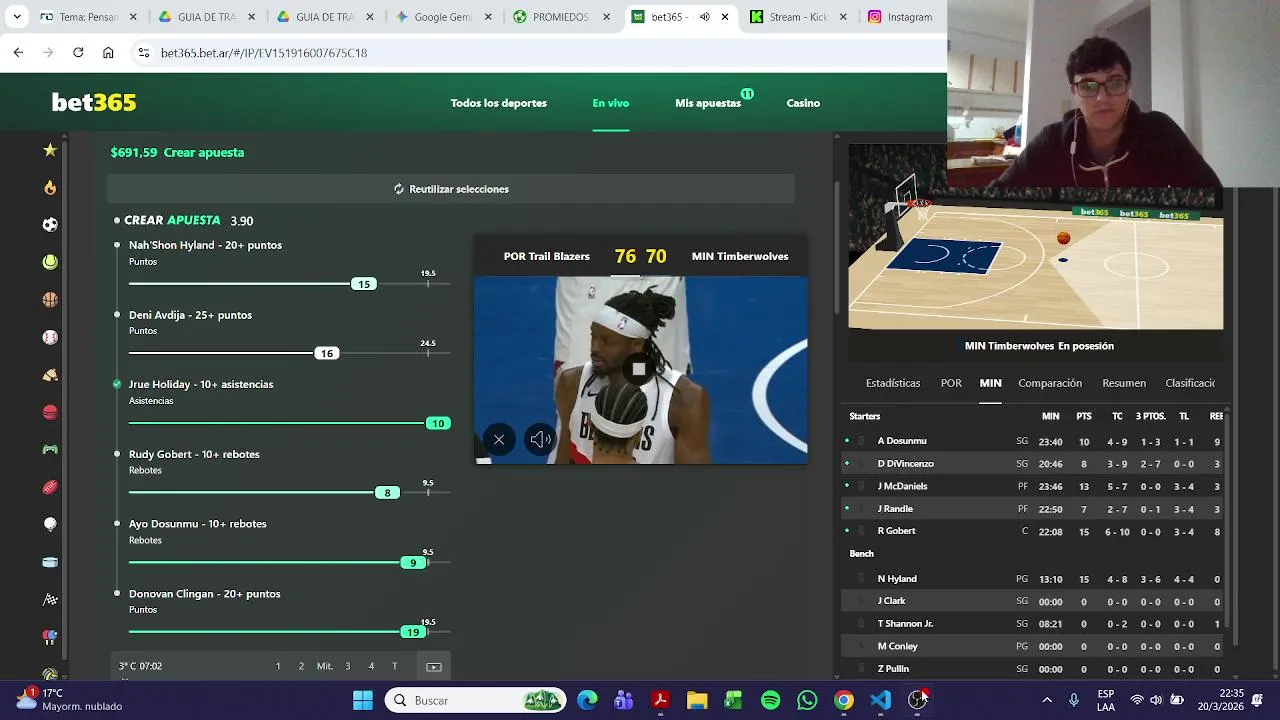
Task: Stop the live video playback
Action: [x=639, y=369]
